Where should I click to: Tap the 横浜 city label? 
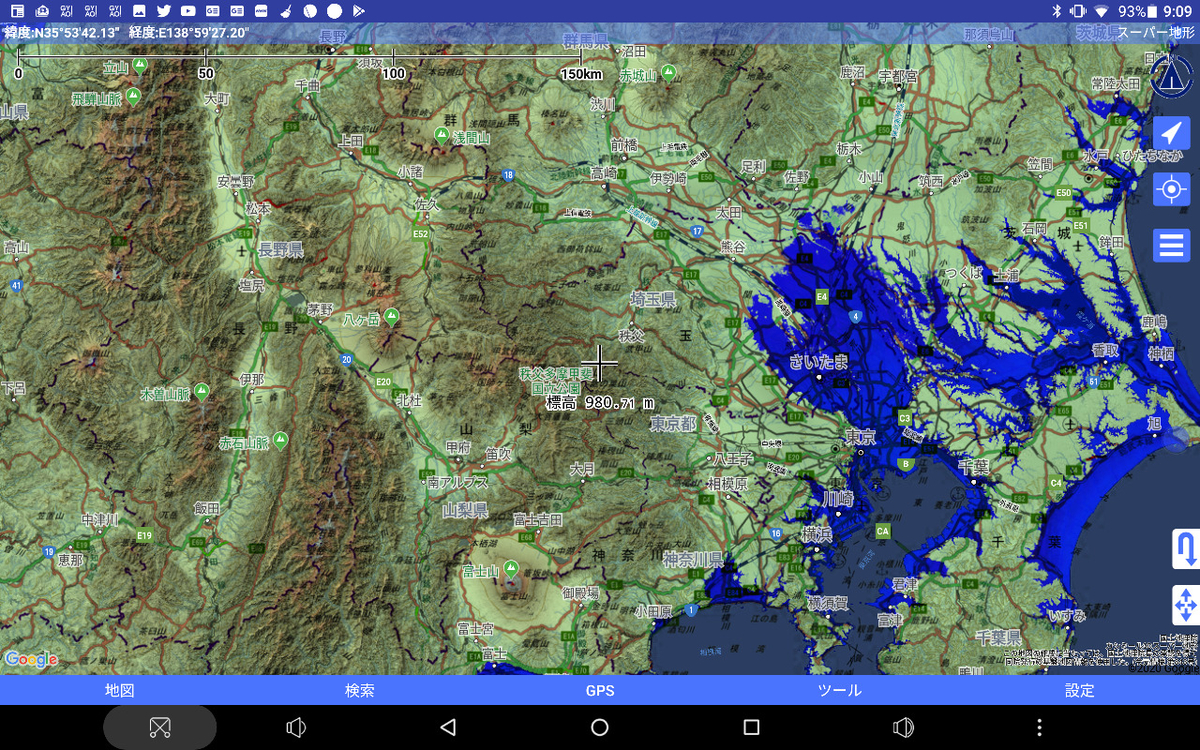tap(817, 535)
